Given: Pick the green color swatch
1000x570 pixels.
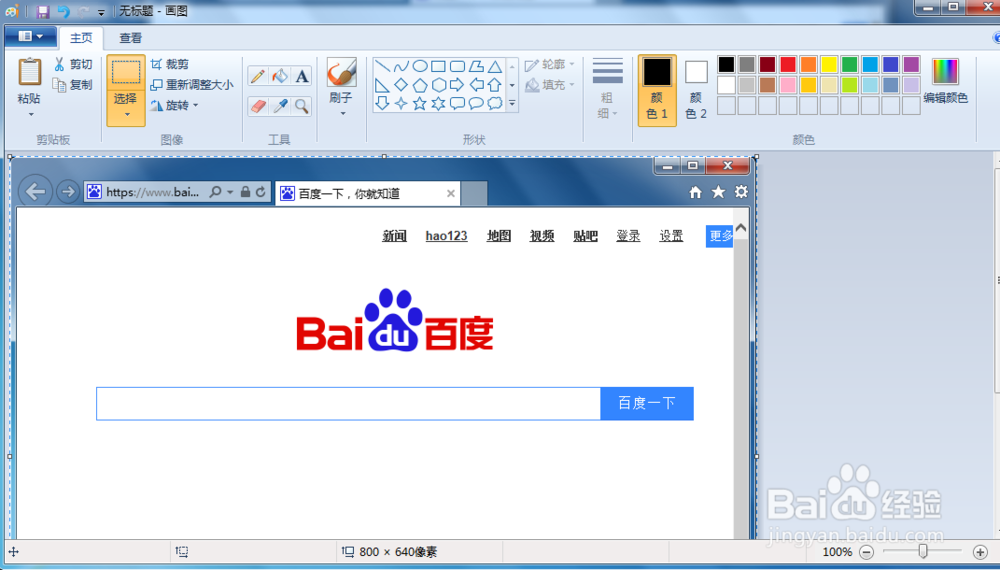Looking at the screenshot, I should click(x=849, y=64).
